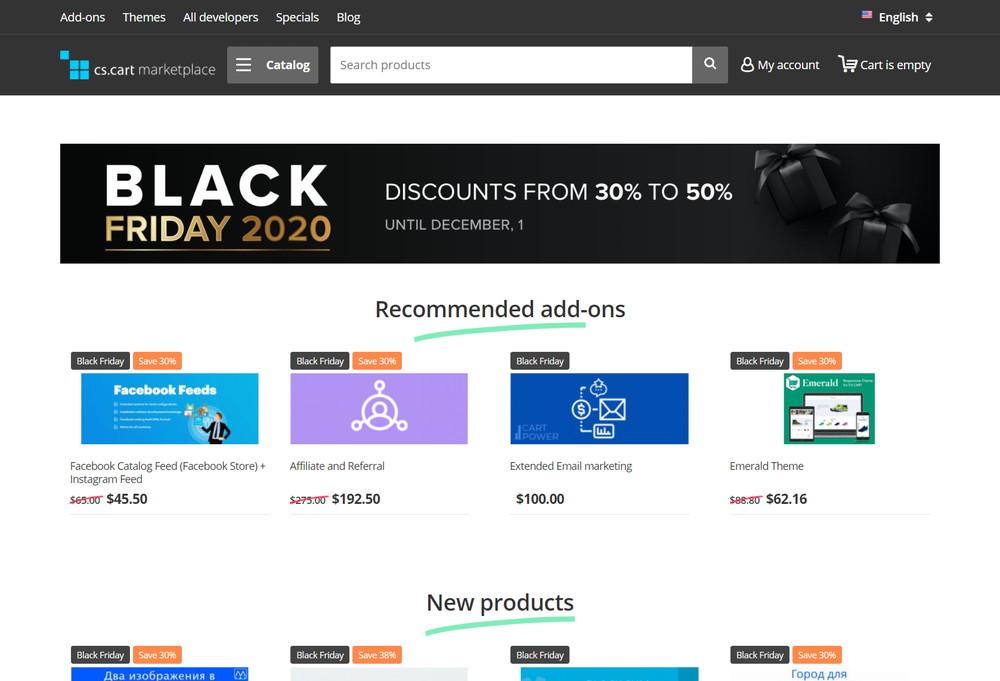The height and width of the screenshot is (681, 1000).
Task: Open the Affiliate and Referral thumbnail
Action: pos(379,409)
